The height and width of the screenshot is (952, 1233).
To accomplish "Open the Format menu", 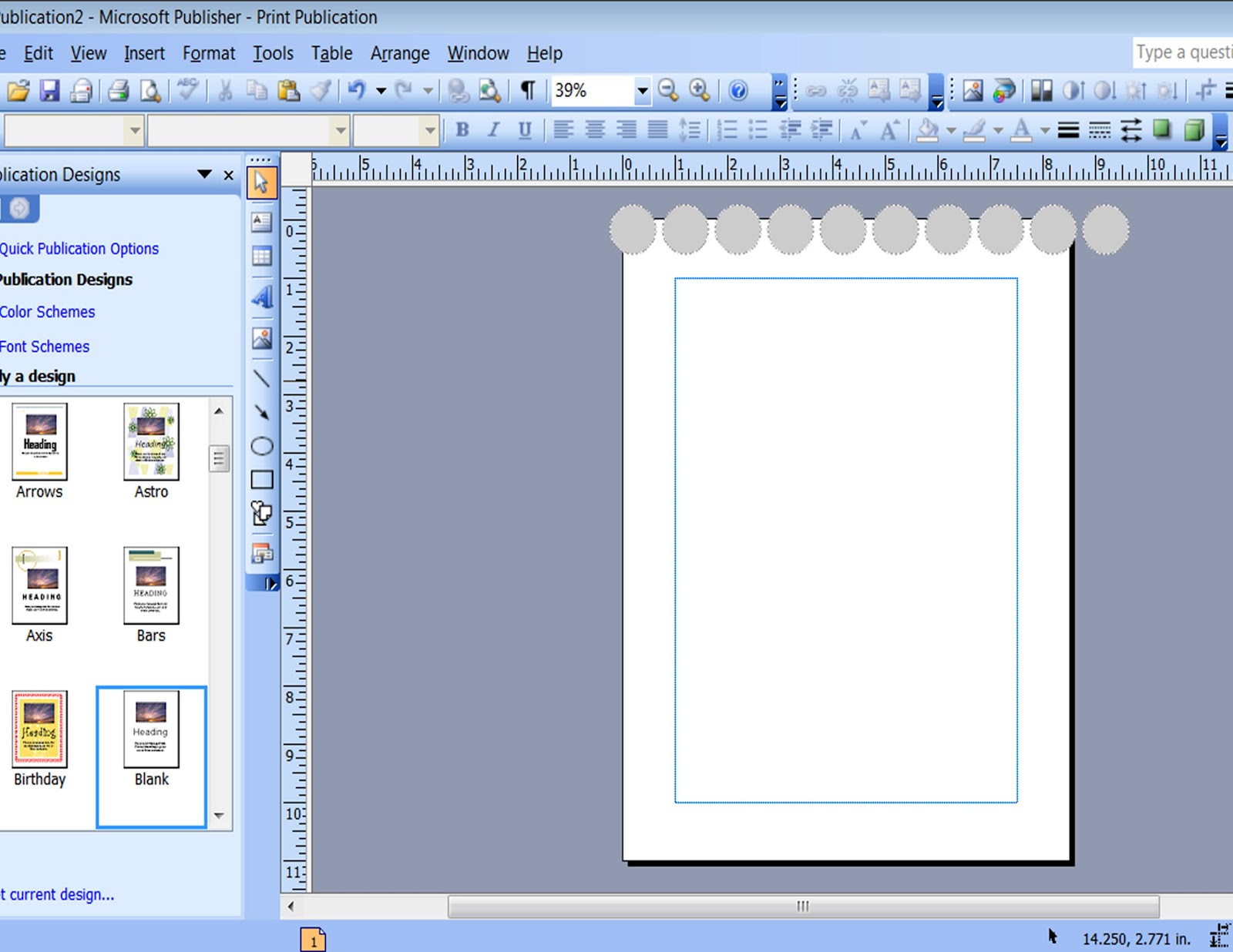I will (208, 53).
